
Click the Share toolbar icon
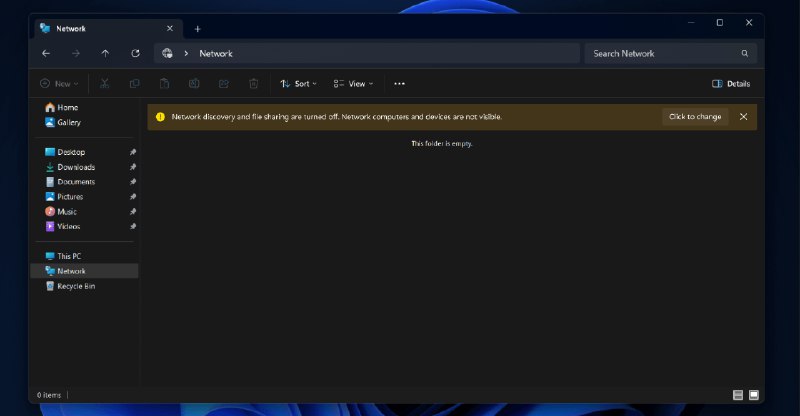click(223, 84)
